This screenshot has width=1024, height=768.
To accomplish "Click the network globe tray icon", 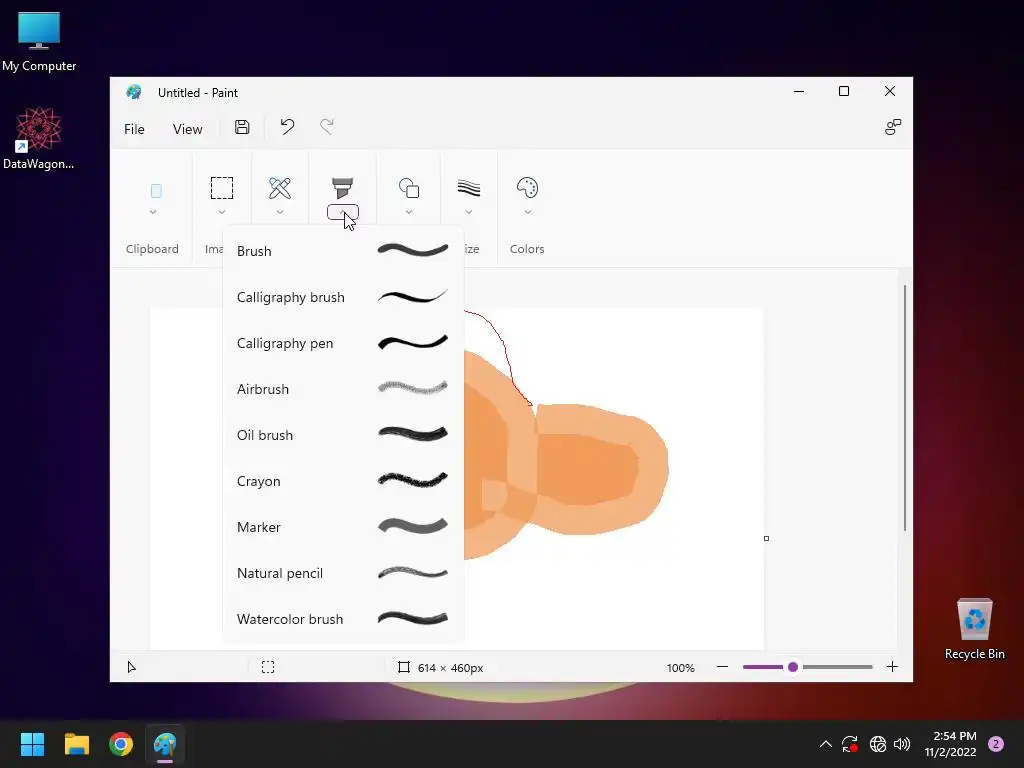I will click(x=878, y=744).
